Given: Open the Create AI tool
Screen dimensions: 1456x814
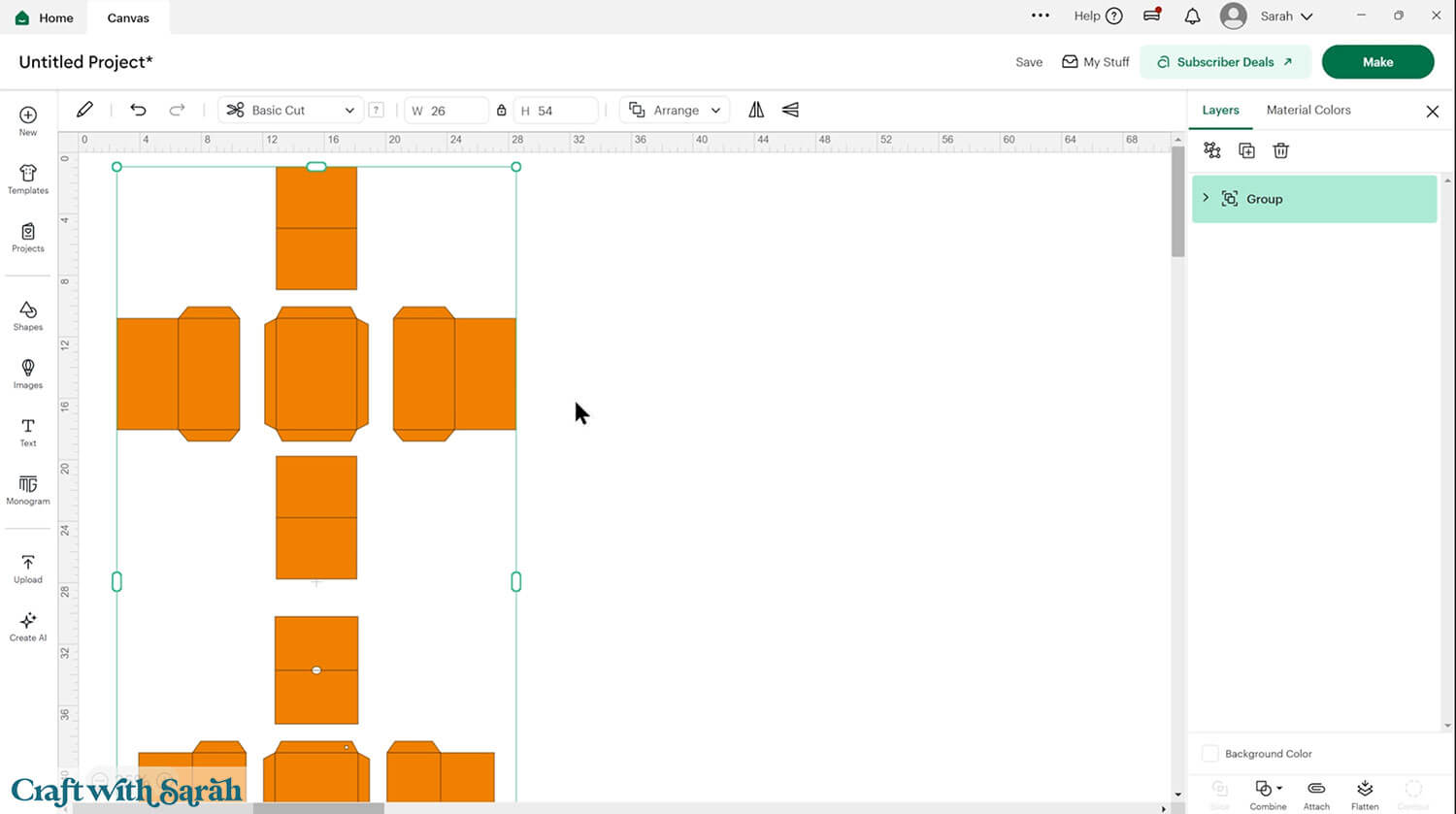Looking at the screenshot, I should [x=27, y=626].
